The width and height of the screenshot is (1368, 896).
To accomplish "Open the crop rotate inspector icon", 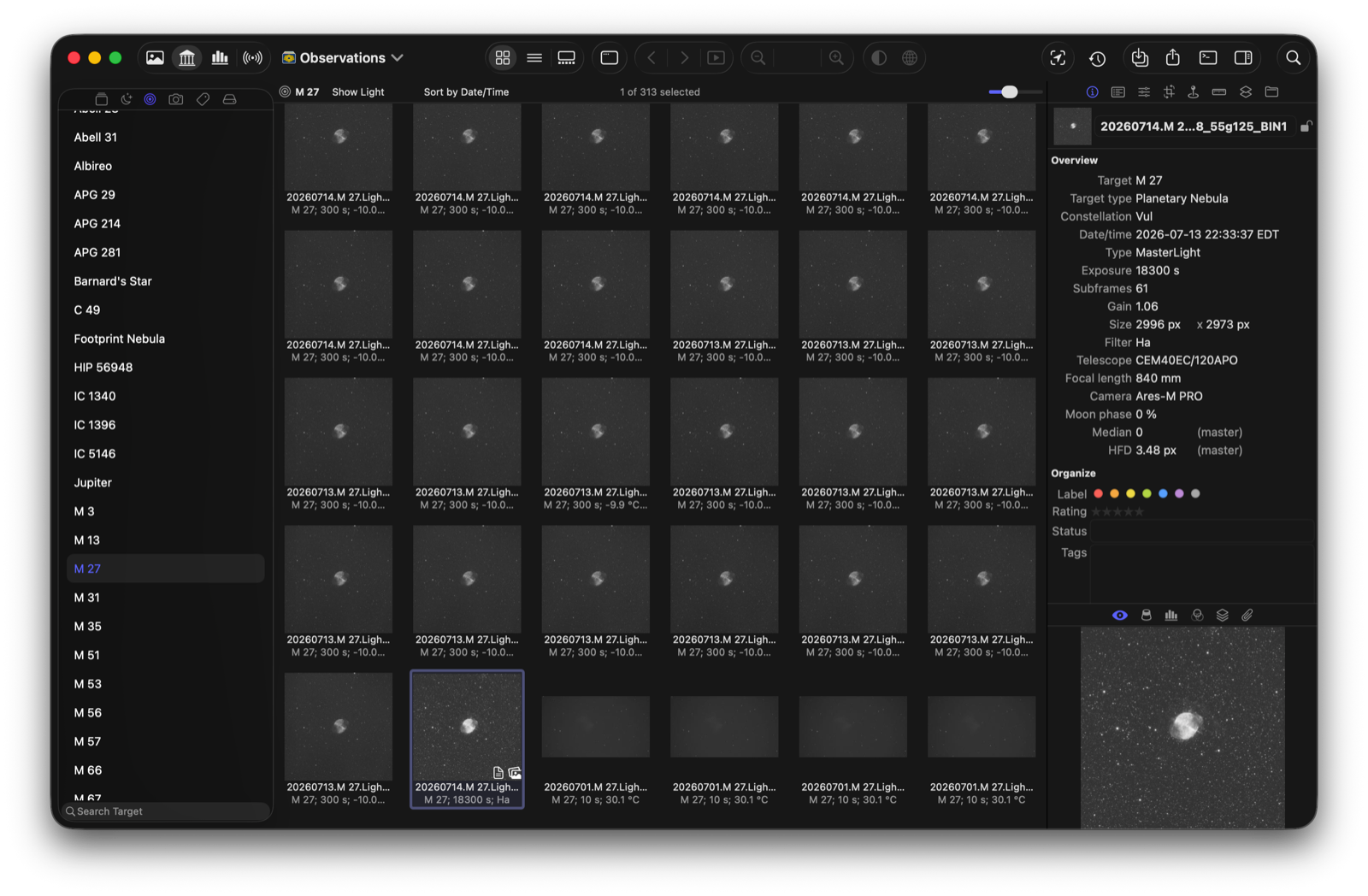I will click(1169, 91).
